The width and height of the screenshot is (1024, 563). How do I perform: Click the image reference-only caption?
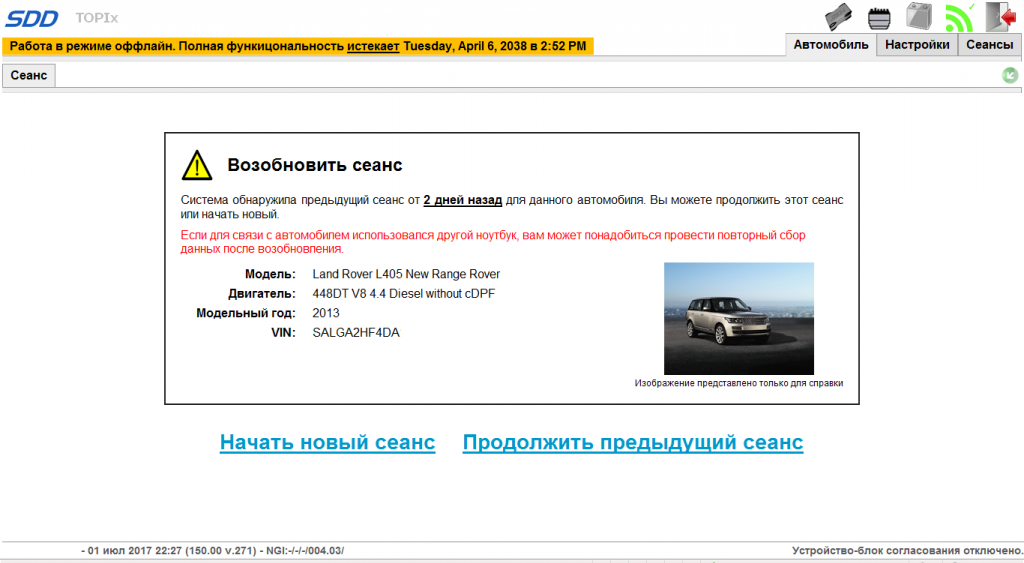(x=739, y=383)
